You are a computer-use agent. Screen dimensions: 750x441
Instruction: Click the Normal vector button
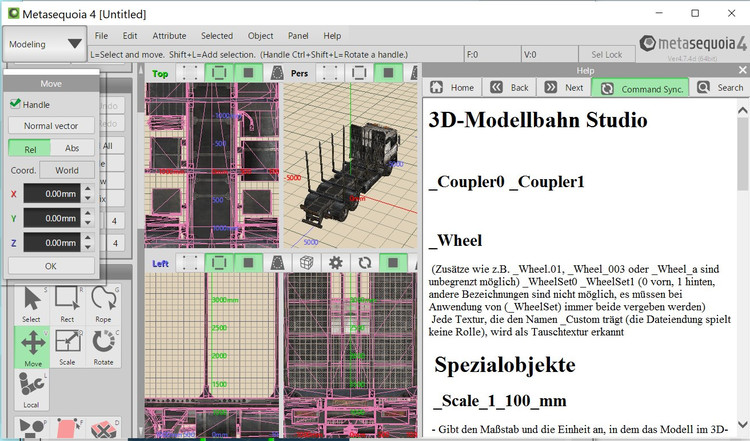click(51, 126)
